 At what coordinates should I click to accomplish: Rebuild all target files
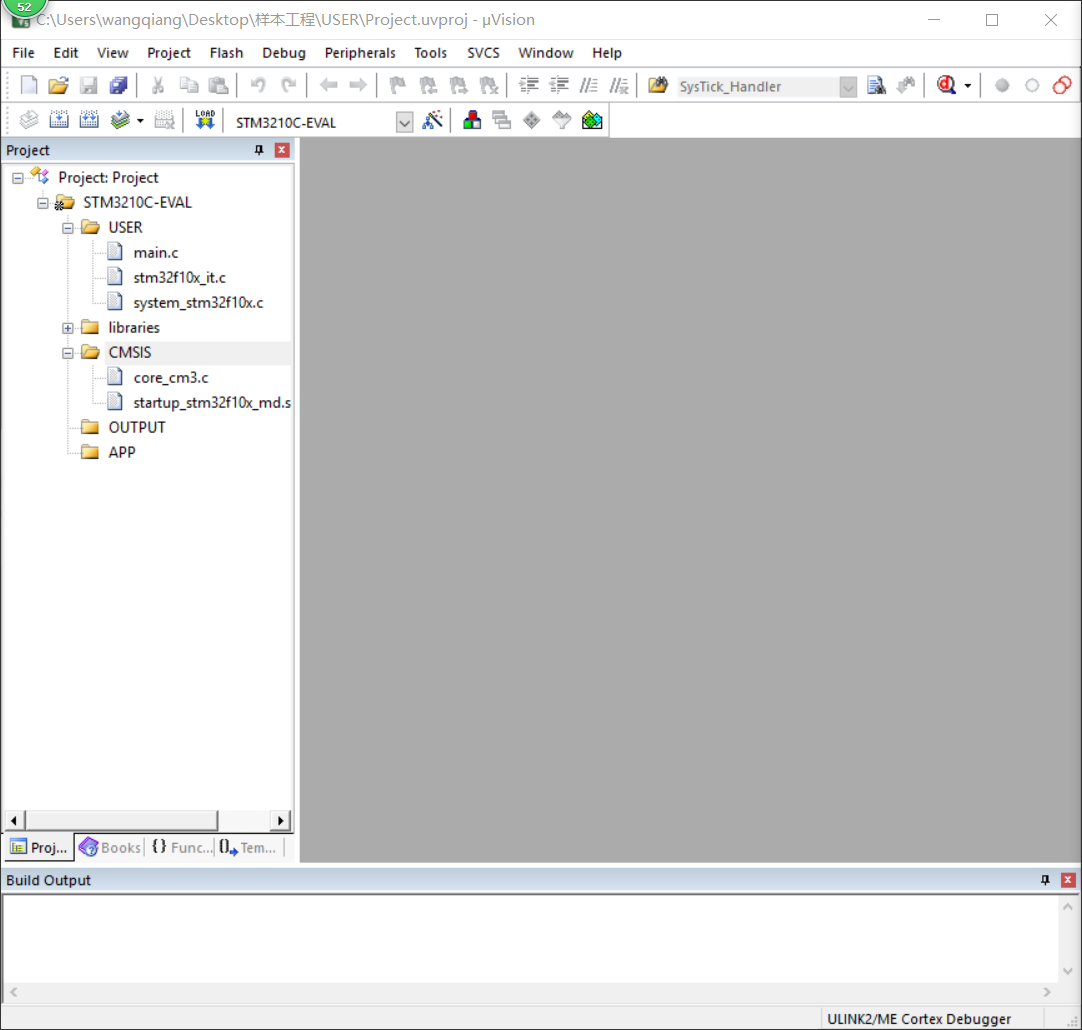point(89,120)
